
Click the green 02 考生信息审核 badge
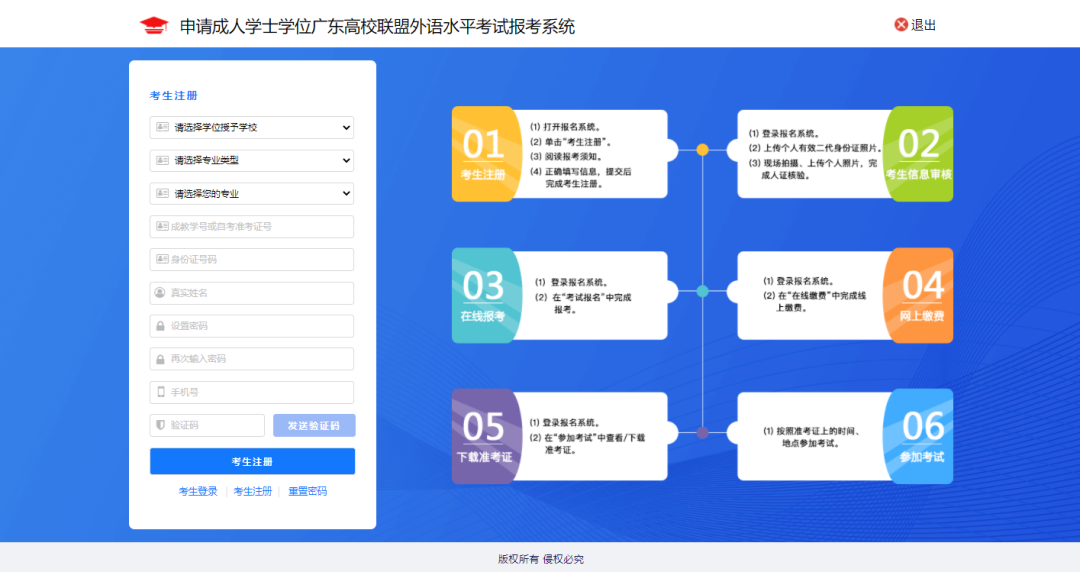919,154
